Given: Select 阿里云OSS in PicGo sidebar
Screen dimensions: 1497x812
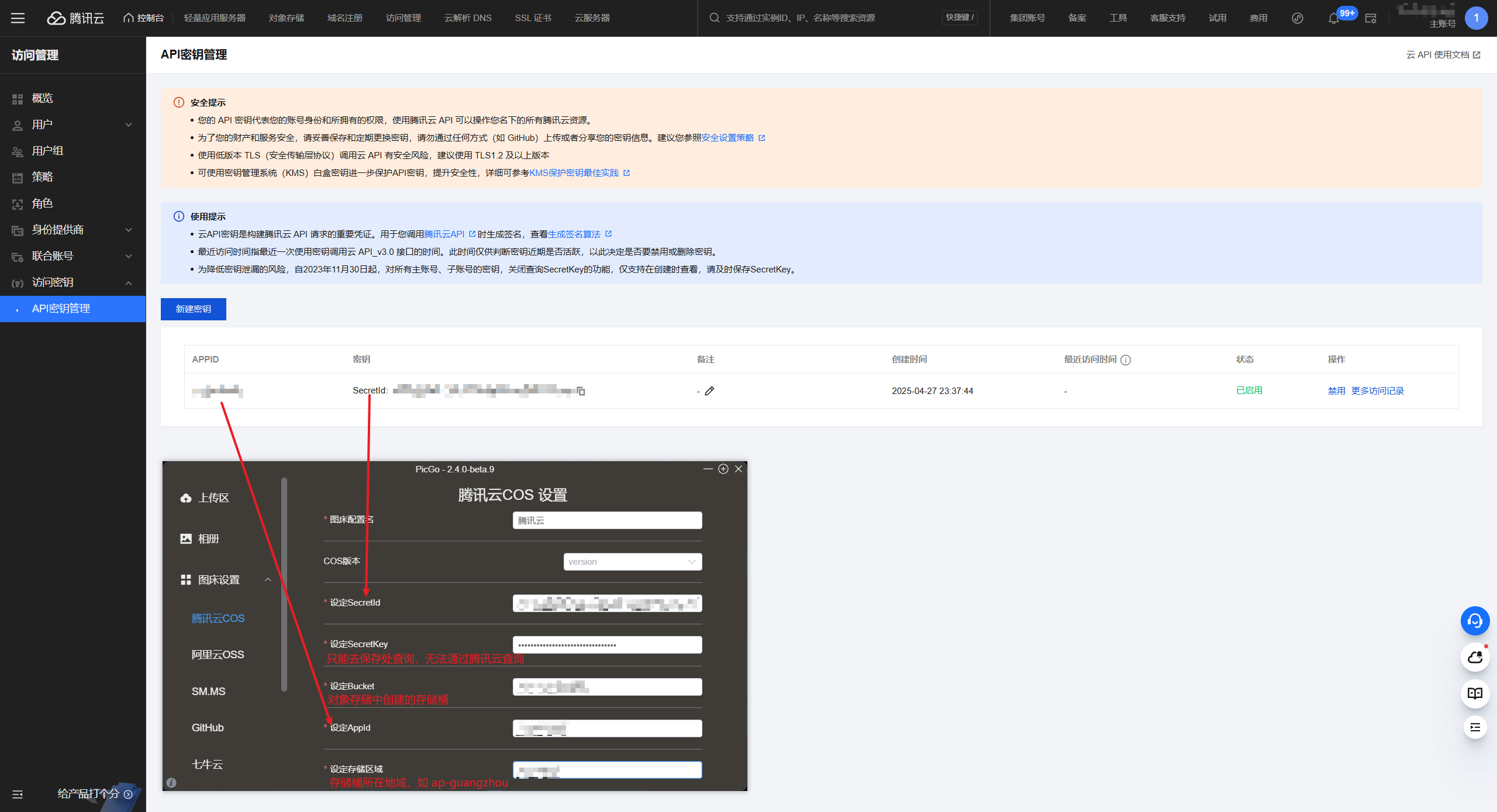Looking at the screenshot, I should 218,655.
